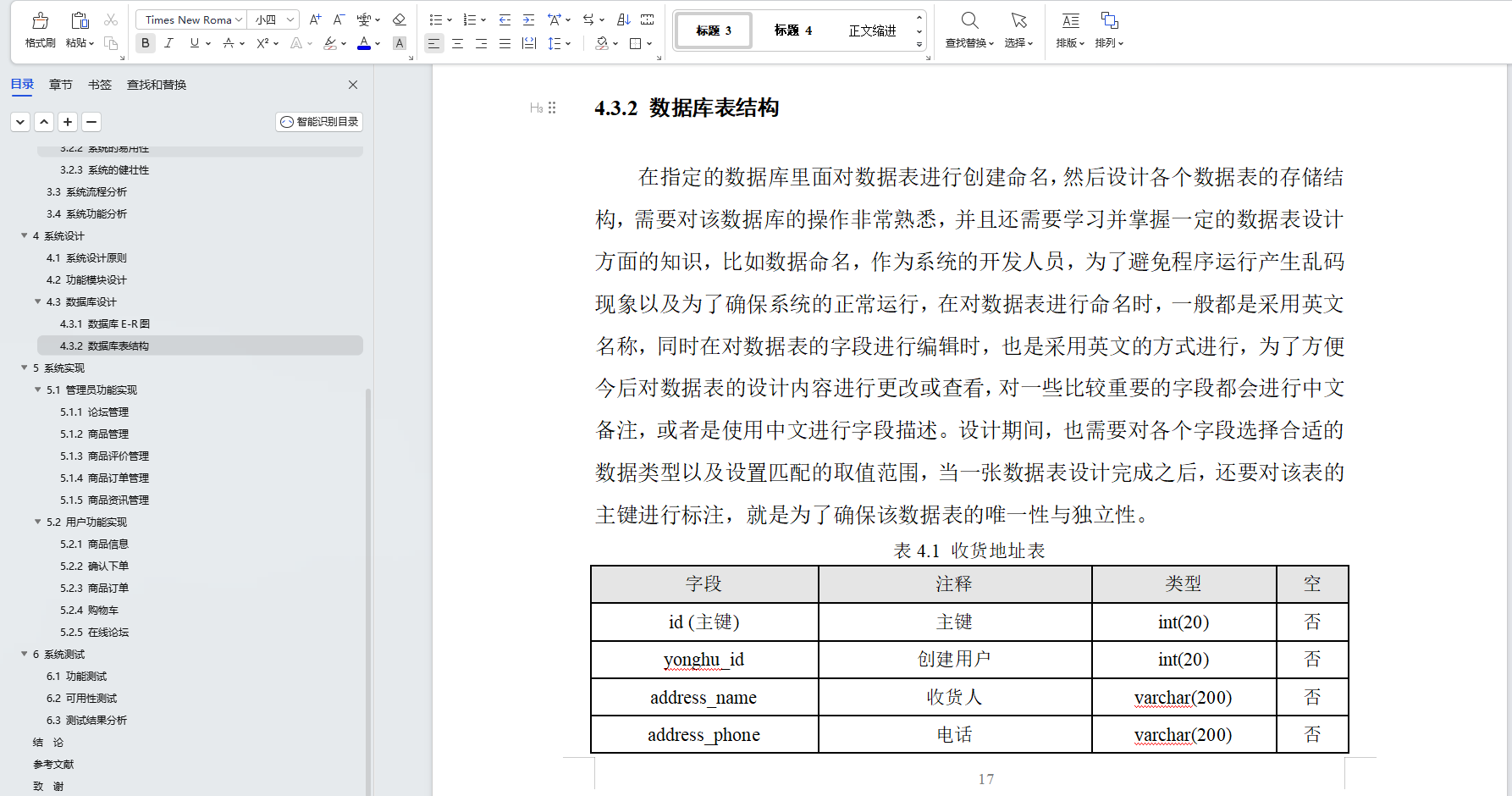Click the numbered list icon
Screen dimensions: 1512x796
pyautogui.click(x=470, y=19)
